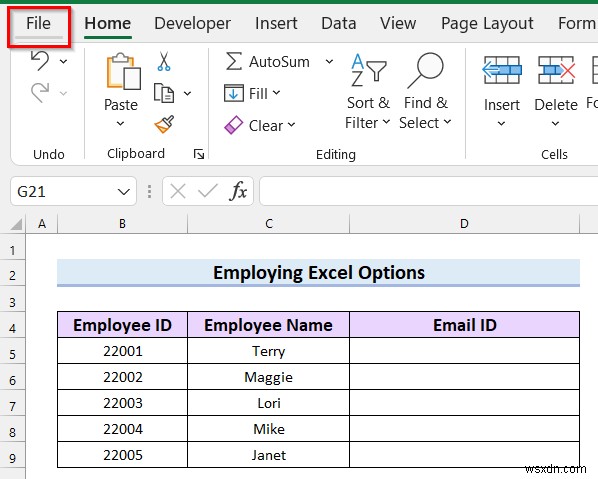Click the Redo arrow icon
Screen dimensions: 598x479
[x=40, y=93]
